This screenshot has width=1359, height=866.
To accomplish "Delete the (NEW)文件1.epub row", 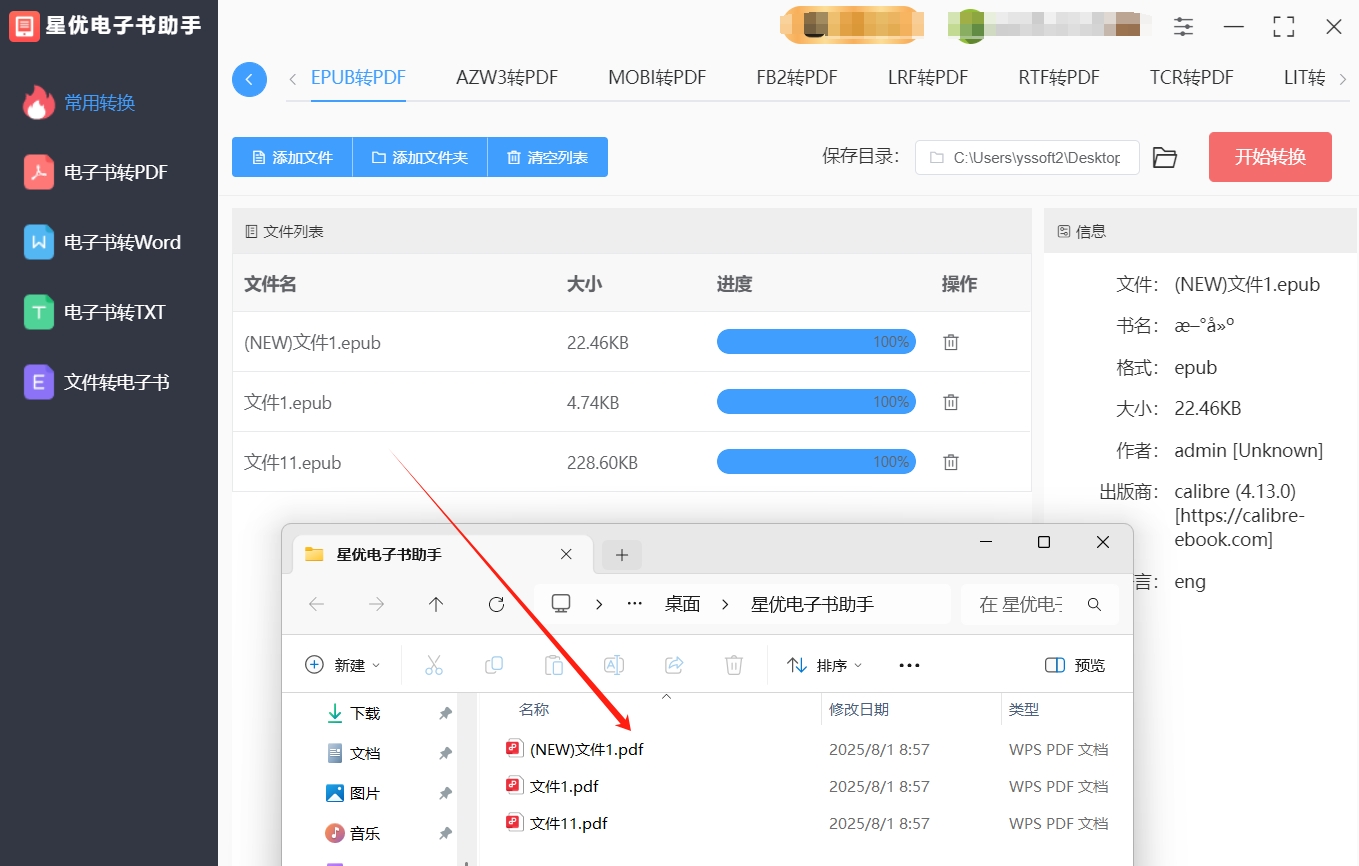I will pyautogui.click(x=951, y=342).
